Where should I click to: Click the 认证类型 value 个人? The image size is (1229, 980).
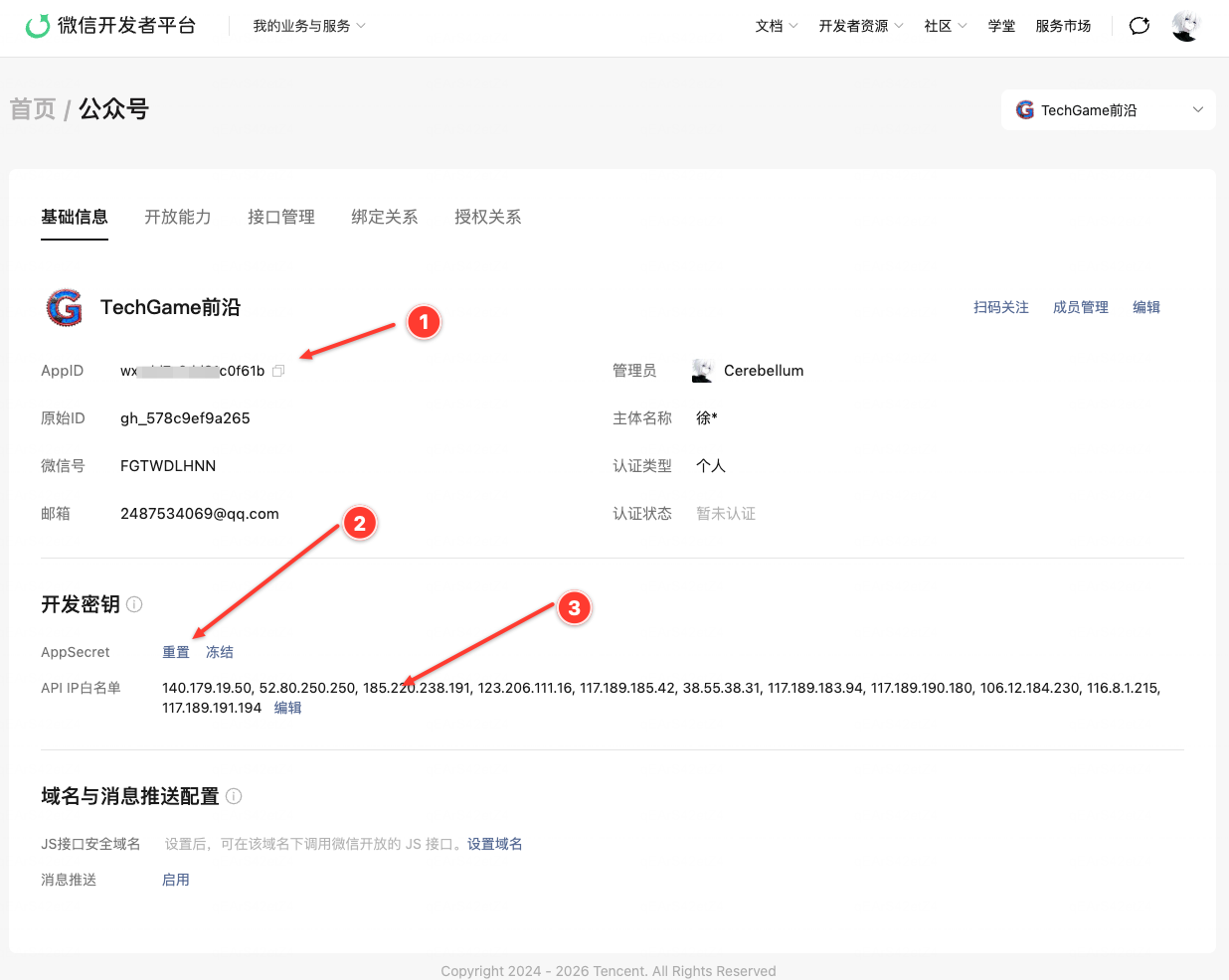point(711,466)
